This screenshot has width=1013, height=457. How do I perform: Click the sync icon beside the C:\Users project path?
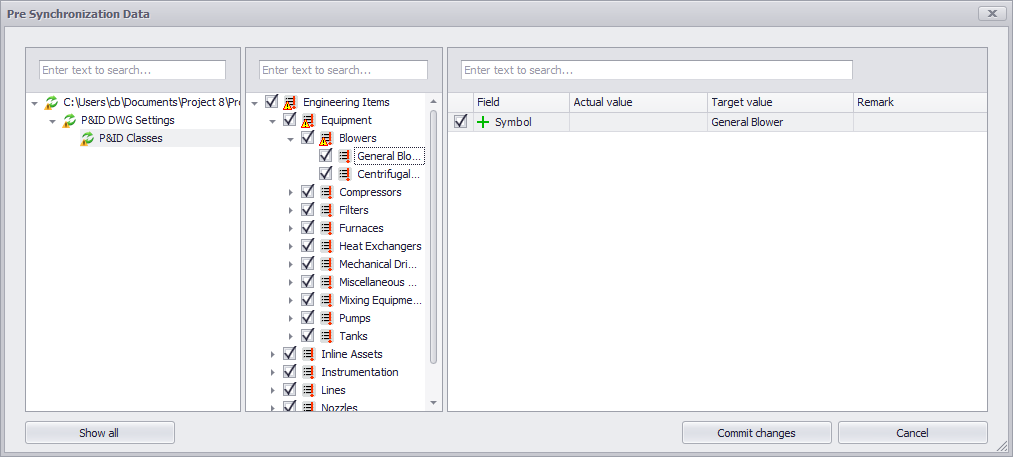pos(51,102)
